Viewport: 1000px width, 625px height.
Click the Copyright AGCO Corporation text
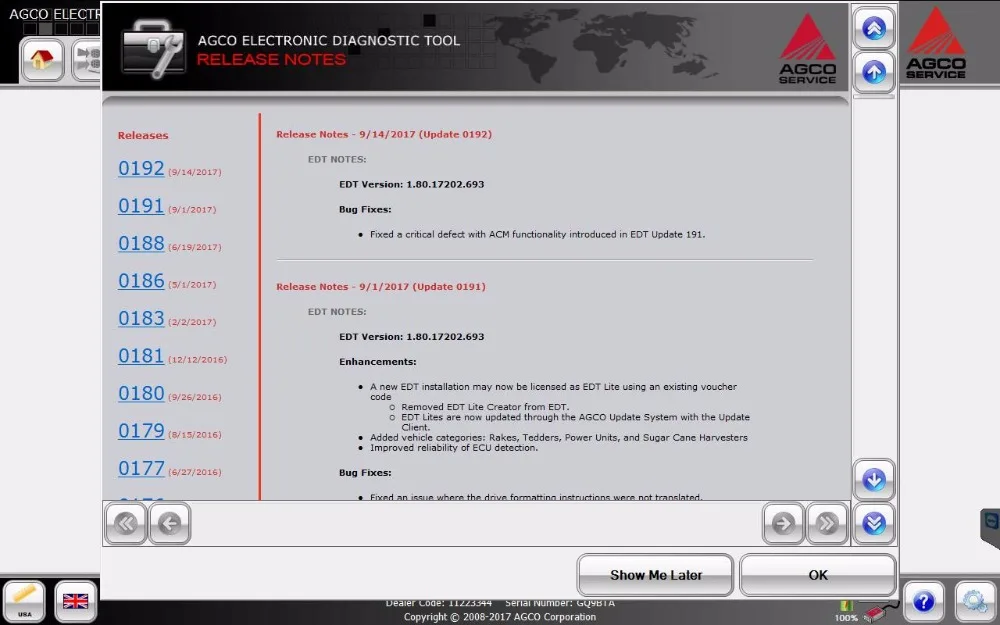[x=499, y=617]
